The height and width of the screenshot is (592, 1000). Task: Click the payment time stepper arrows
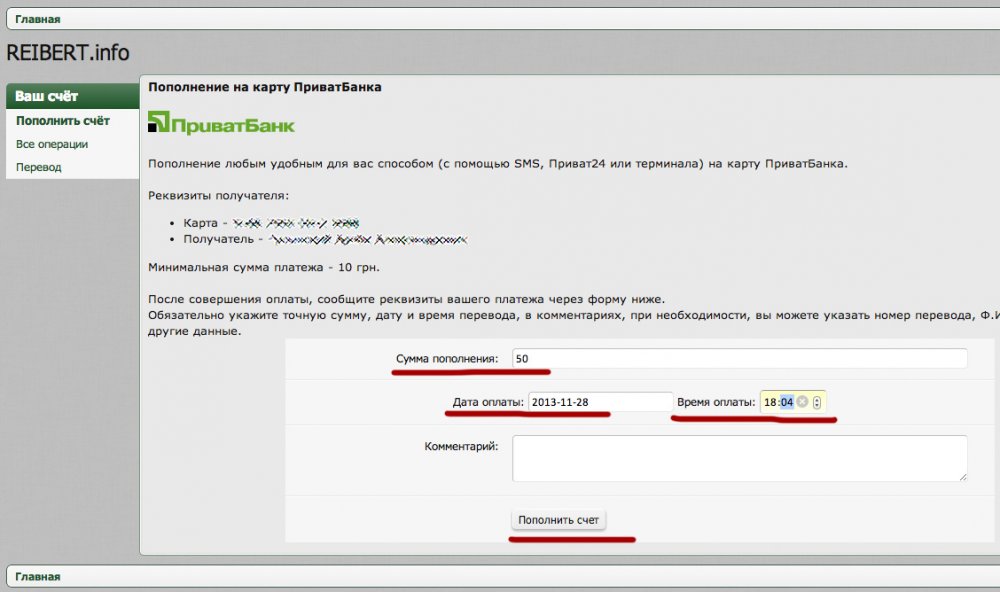click(x=817, y=403)
